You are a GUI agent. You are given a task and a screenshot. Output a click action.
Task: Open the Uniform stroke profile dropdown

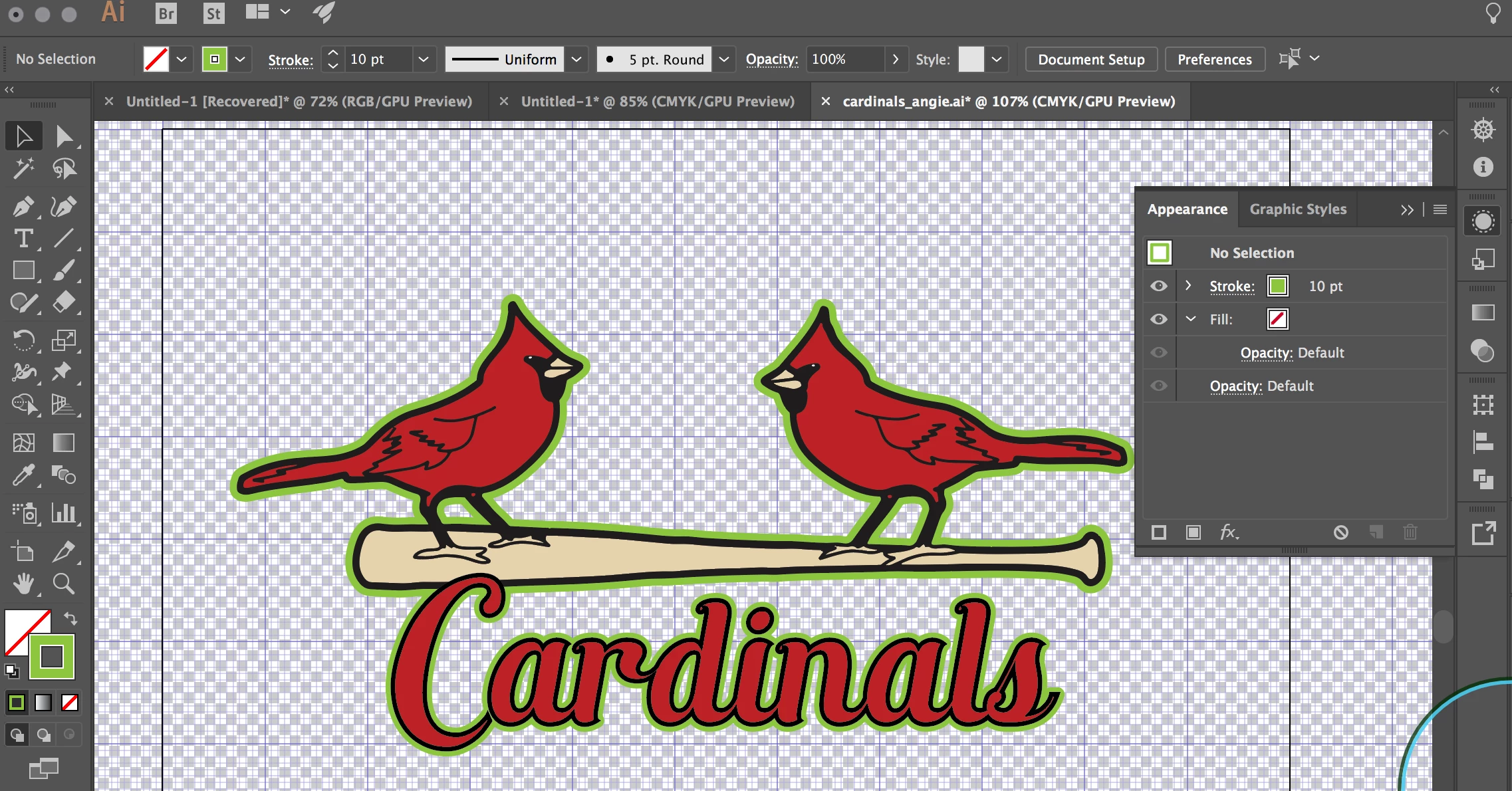tap(576, 59)
